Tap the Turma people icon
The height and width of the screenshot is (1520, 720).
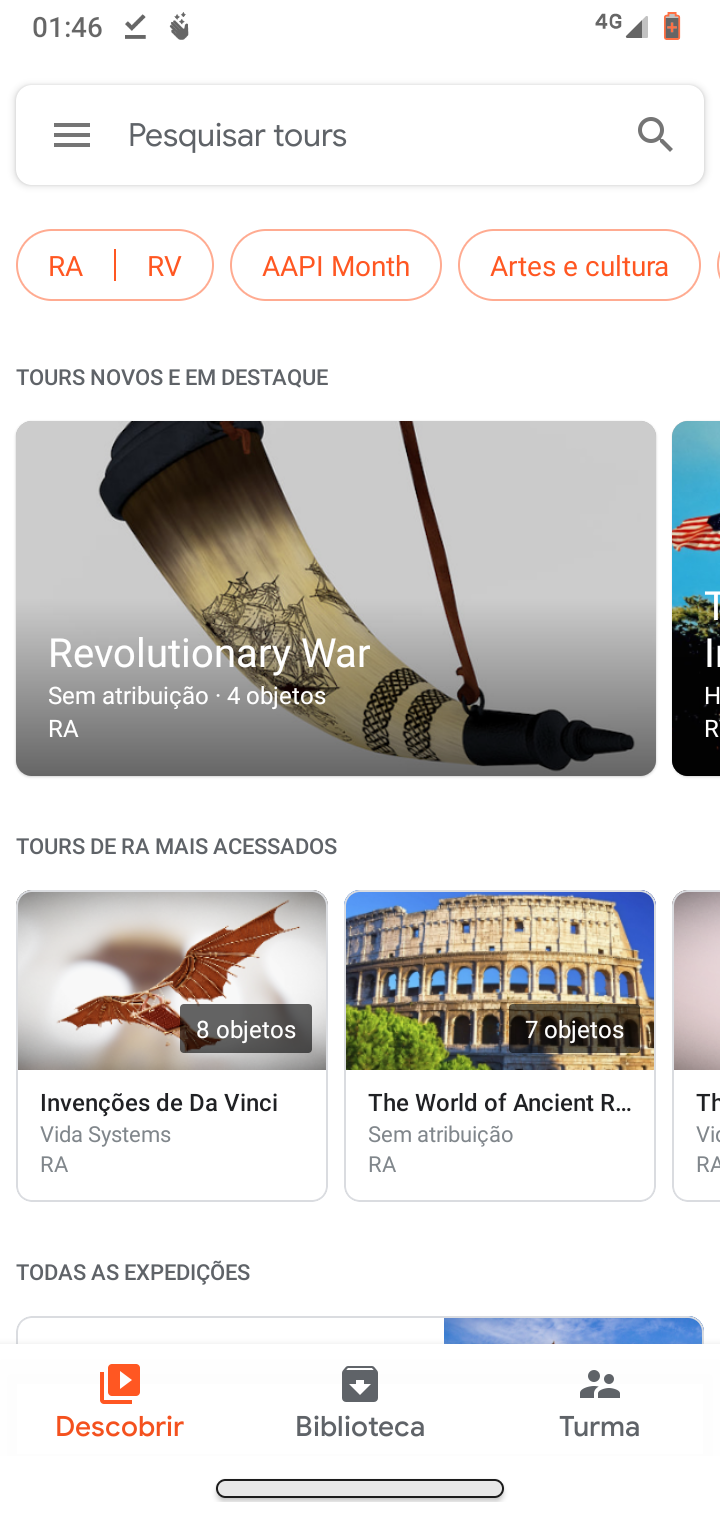coord(600,1385)
